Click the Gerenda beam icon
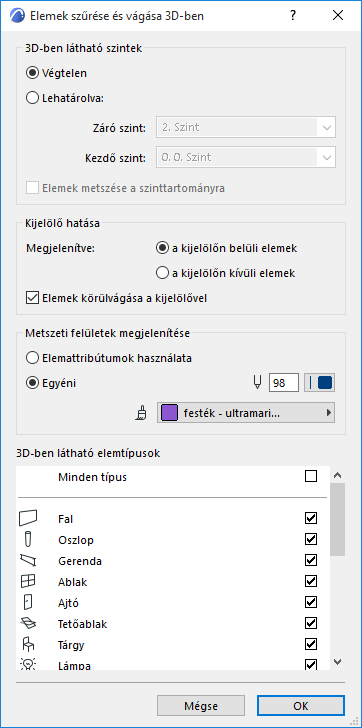 click(x=28, y=560)
